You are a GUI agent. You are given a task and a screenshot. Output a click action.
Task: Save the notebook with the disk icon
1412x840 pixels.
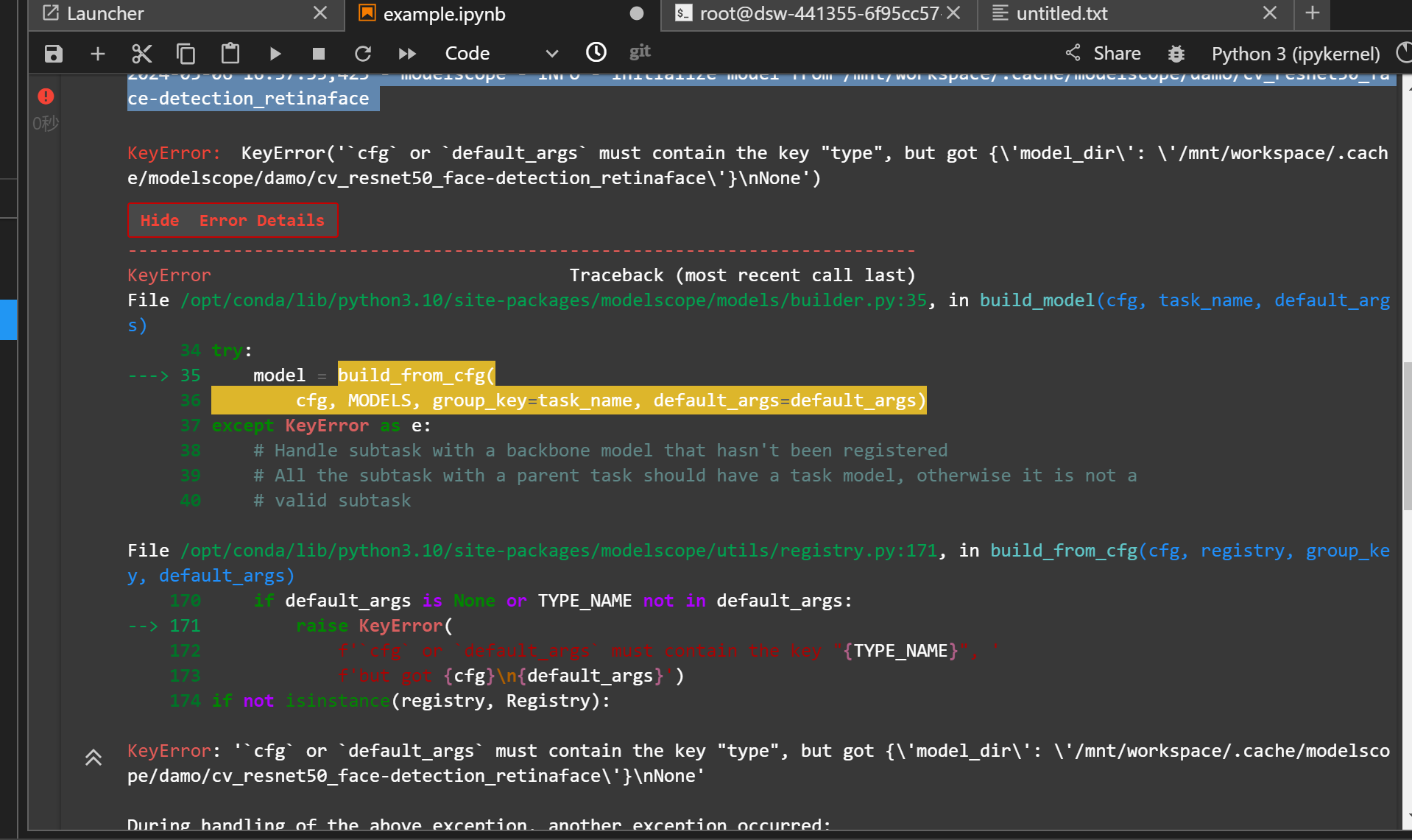point(54,54)
